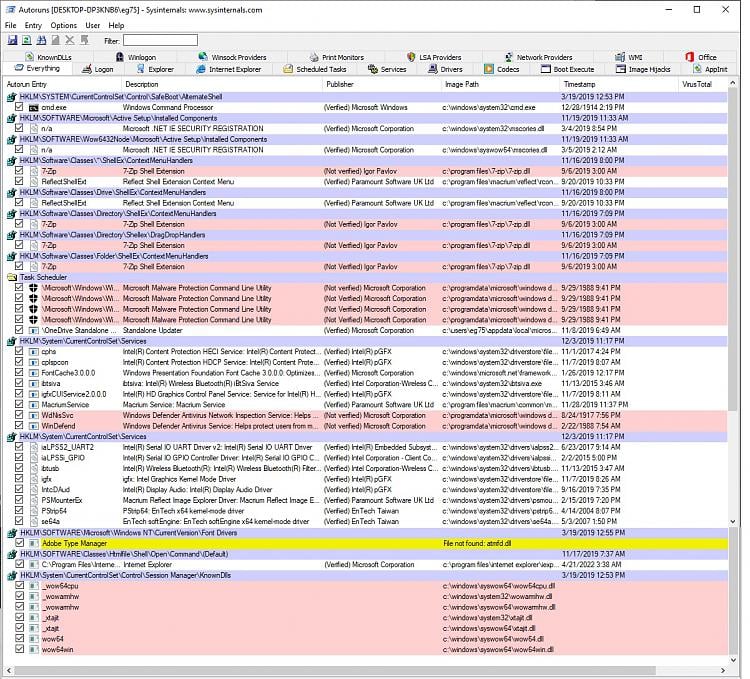
Task: Sort by the Timestamp column header
Action: (619, 84)
